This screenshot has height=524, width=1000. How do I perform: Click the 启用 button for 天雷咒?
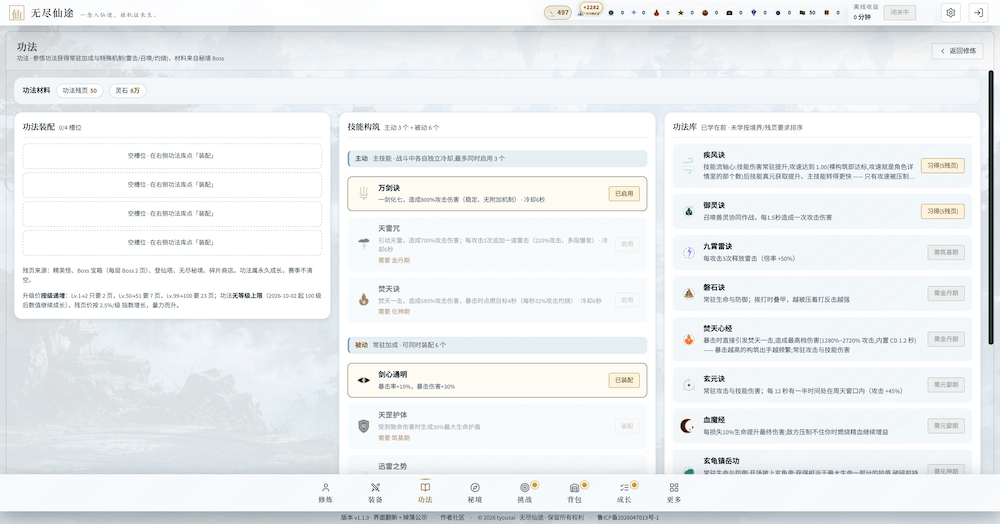627,244
